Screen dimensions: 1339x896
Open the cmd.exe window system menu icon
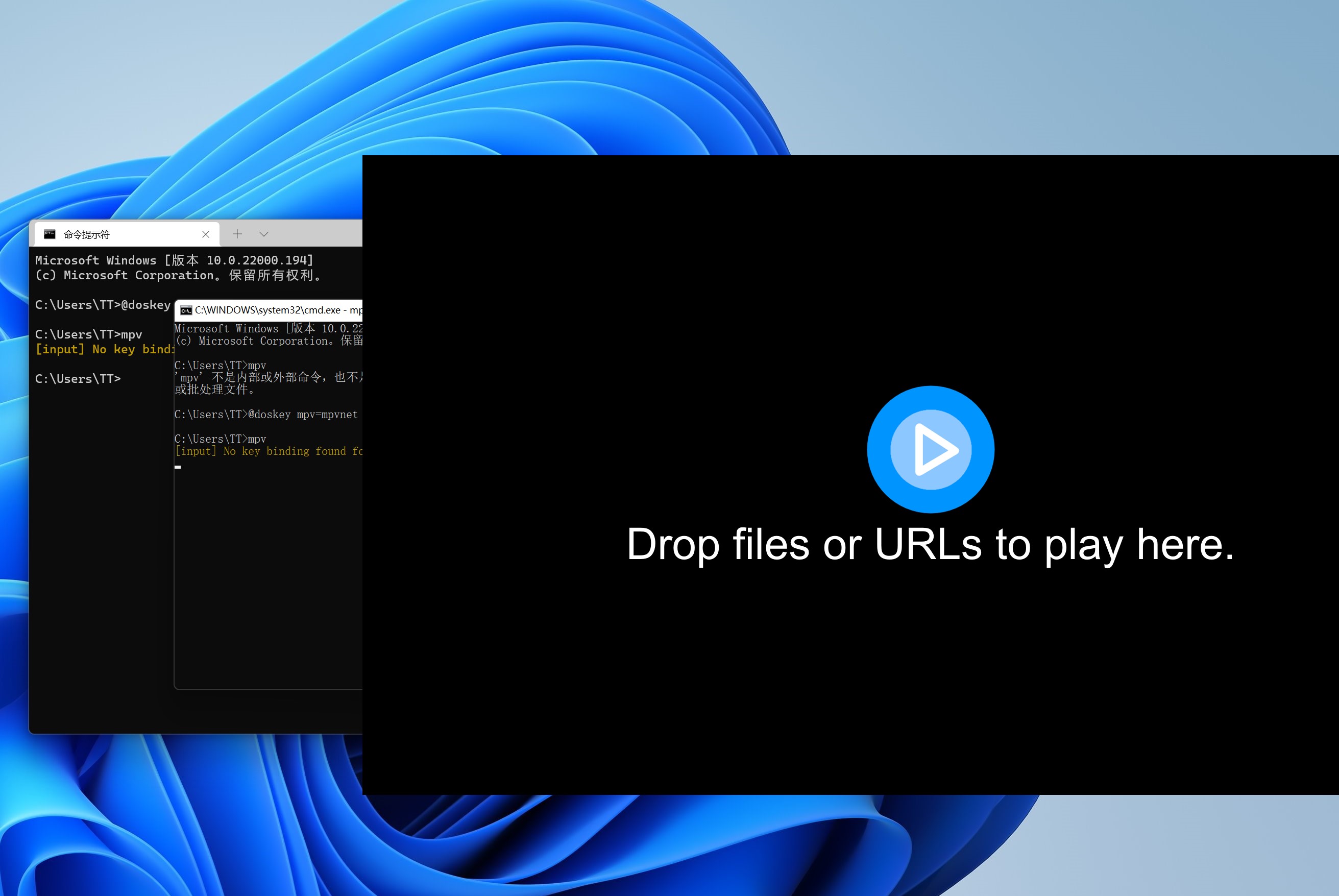[x=186, y=310]
